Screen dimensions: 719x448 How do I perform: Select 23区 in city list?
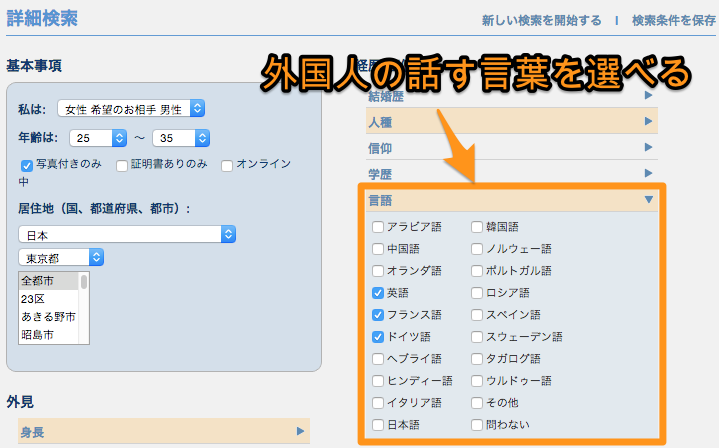click(x=49, y=299)
